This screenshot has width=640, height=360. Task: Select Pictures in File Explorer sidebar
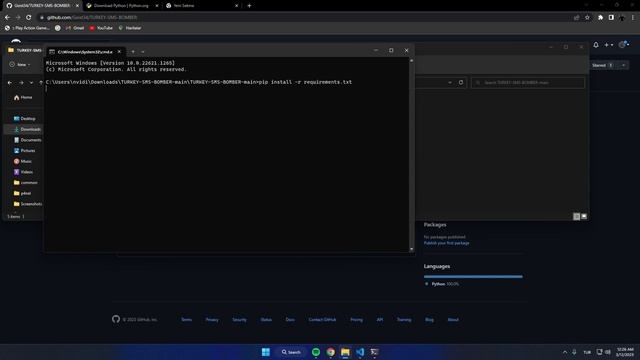click(24, 150)
